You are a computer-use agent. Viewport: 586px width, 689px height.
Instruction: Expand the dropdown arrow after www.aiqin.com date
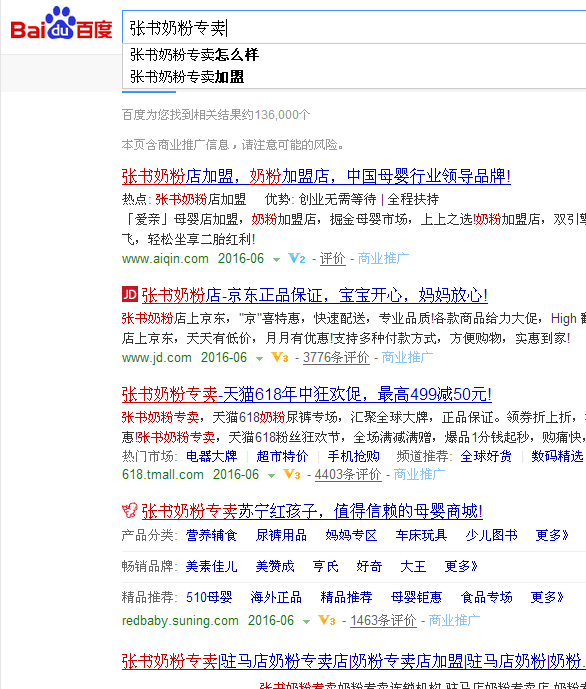276,260
